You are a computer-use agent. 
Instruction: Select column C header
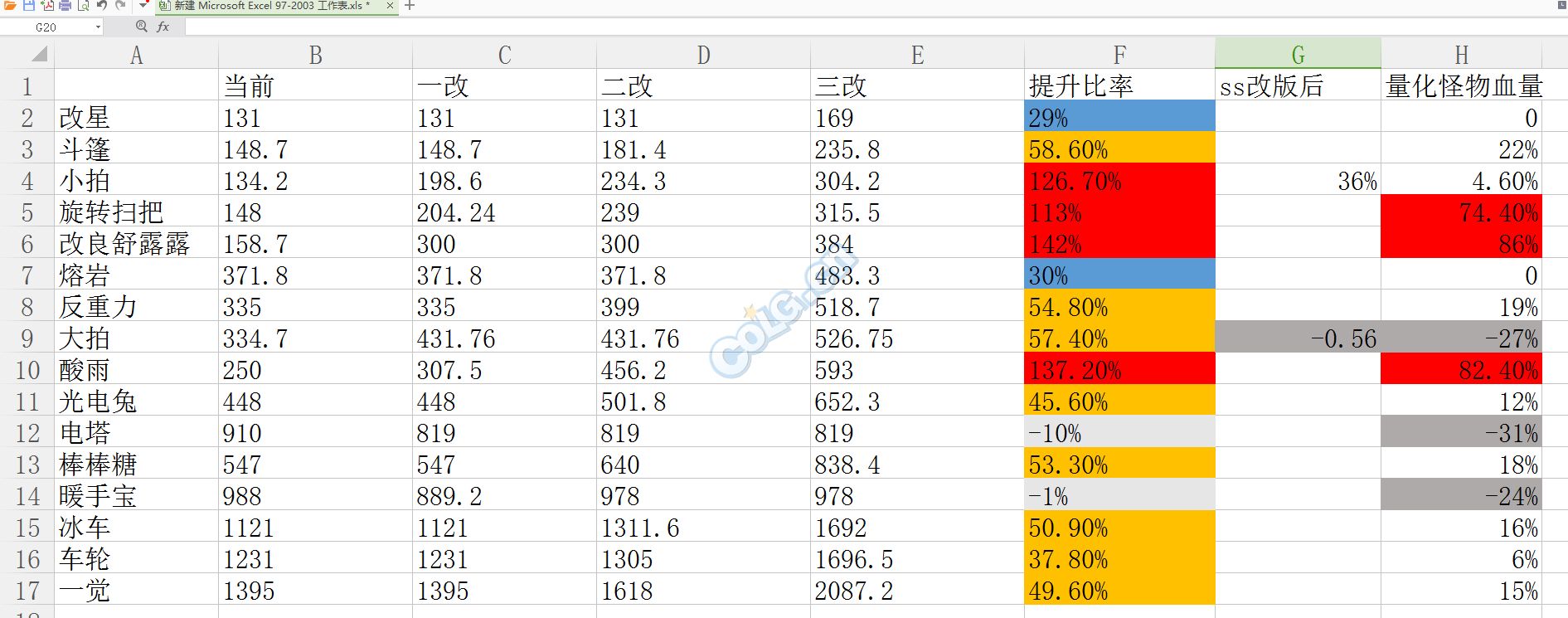(x=504, y=55)
